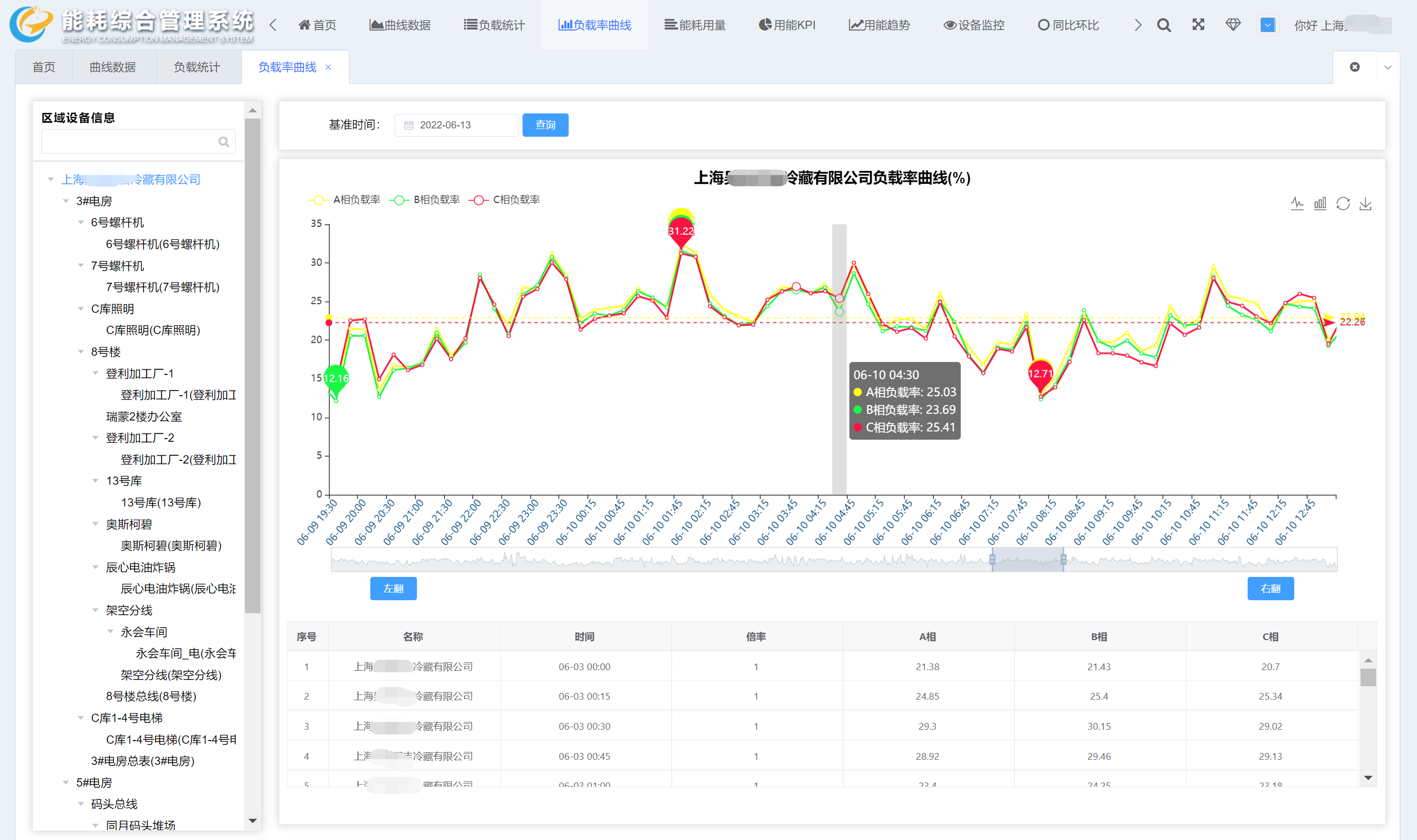Viewport: 1417px width, 840px height.
Task: Close the 负载率曲线 tab with its X
Action: [x=328, y=67]
